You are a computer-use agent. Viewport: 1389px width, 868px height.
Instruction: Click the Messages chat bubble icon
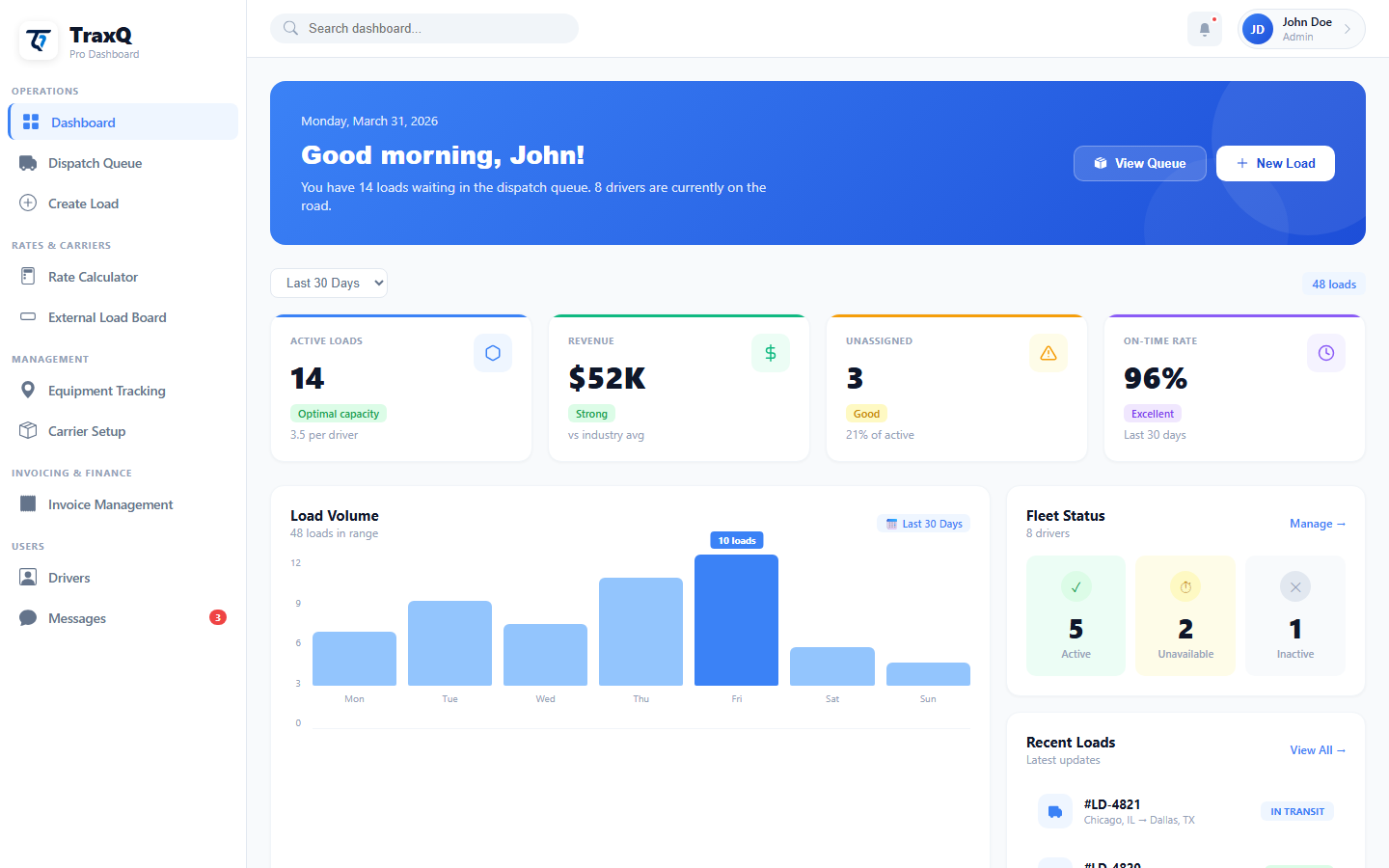point(29,618)
